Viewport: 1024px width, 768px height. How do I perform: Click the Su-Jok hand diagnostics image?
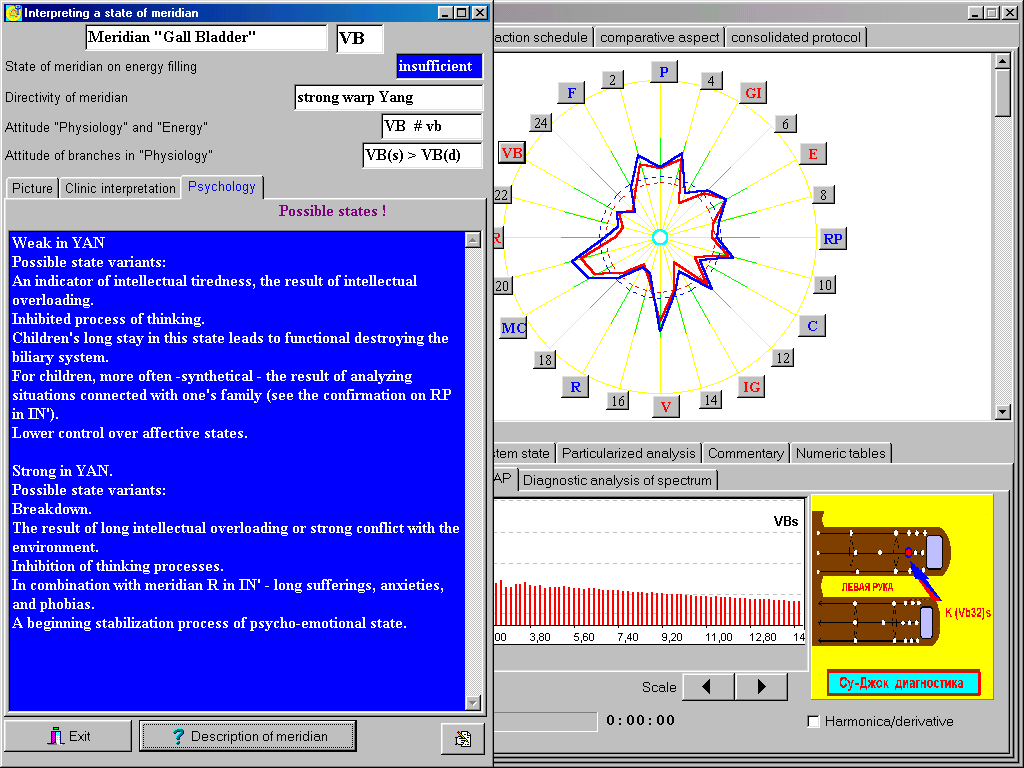click(902, 596)
